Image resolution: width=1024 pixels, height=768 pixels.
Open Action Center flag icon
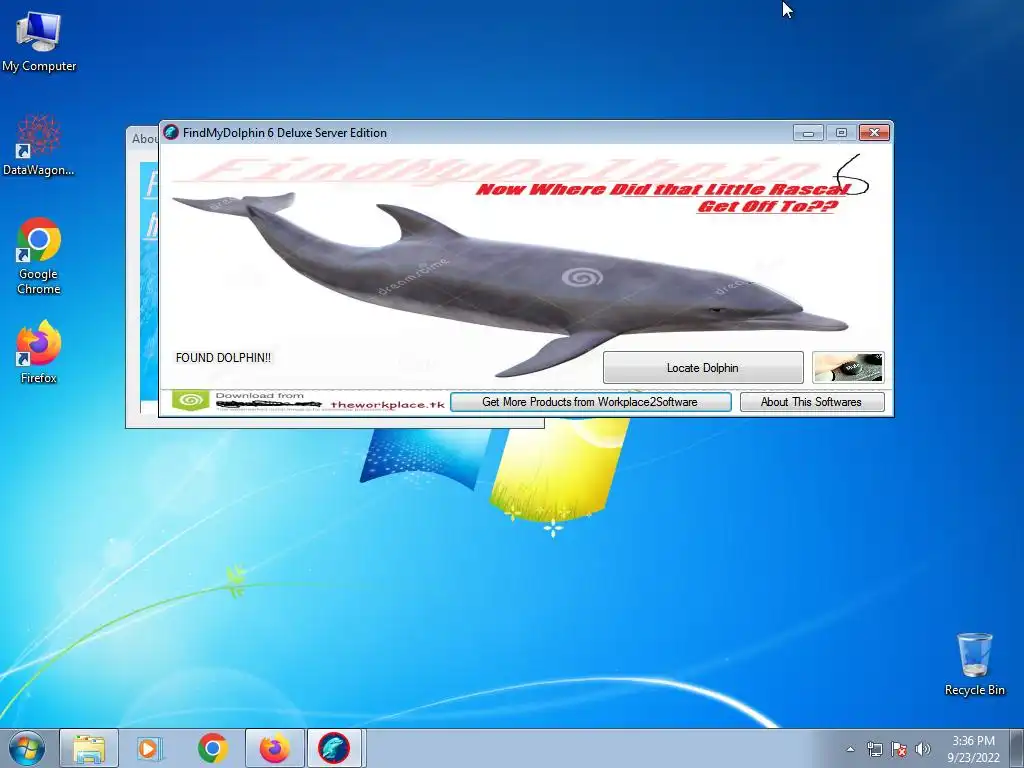tap(899, 749)
